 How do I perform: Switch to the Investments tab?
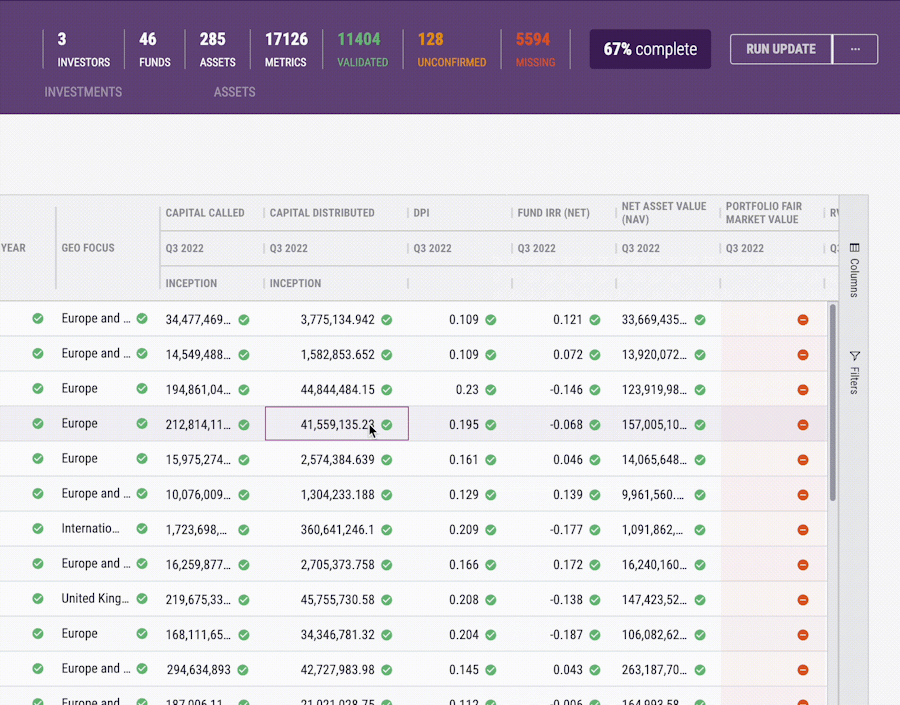[x=83, y=92]
